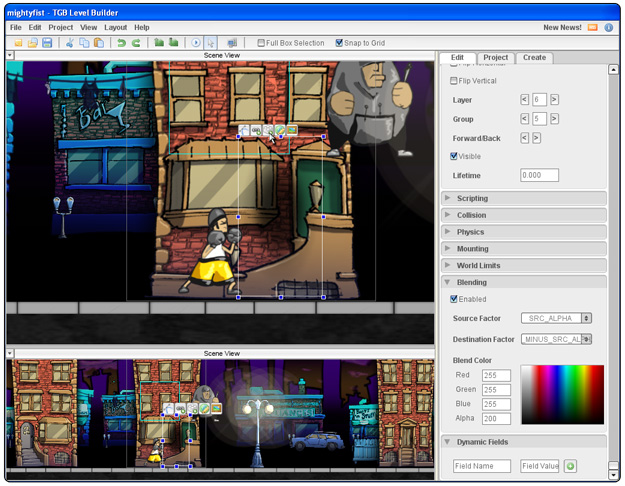Click the green Undo arrow
Viewport: 625px width, 486px height.
(x=121, y=43)
